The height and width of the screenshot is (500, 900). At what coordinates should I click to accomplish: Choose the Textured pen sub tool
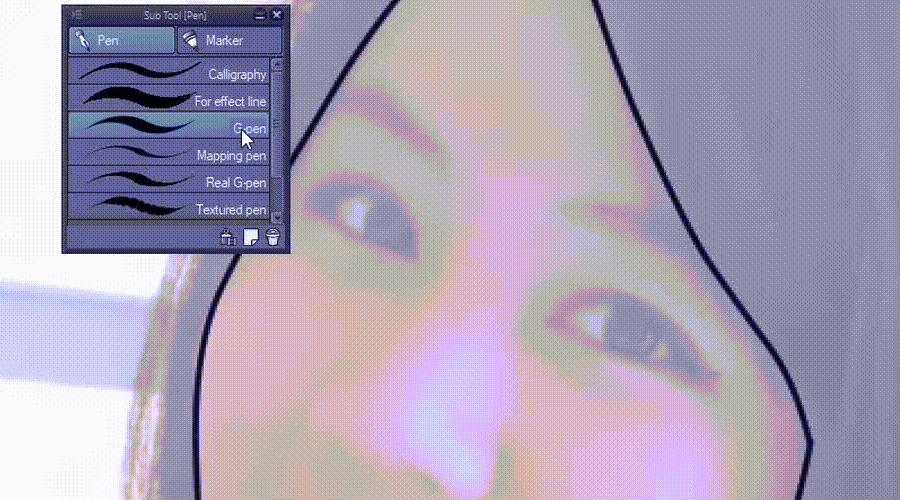click(x=169, y=207)
